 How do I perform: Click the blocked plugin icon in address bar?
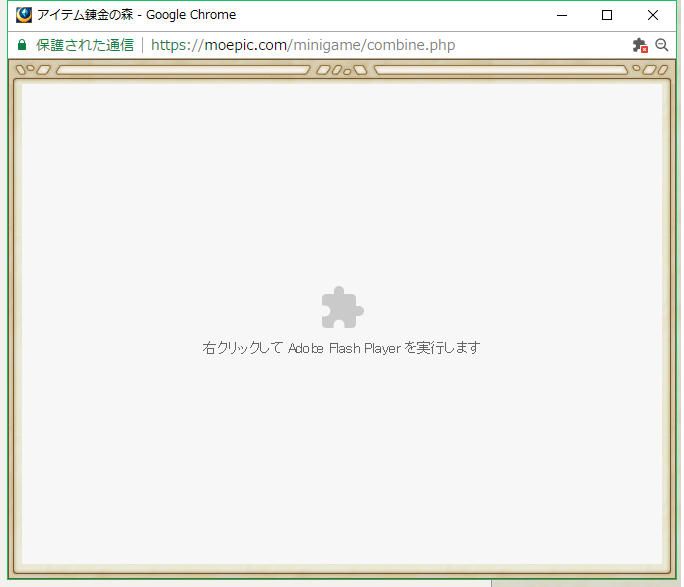pos(640,45)
